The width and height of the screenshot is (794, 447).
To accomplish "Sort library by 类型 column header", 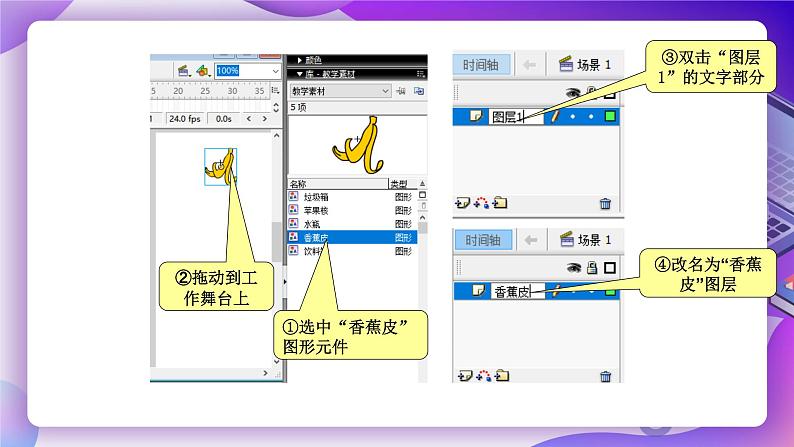I will [403, 184].
